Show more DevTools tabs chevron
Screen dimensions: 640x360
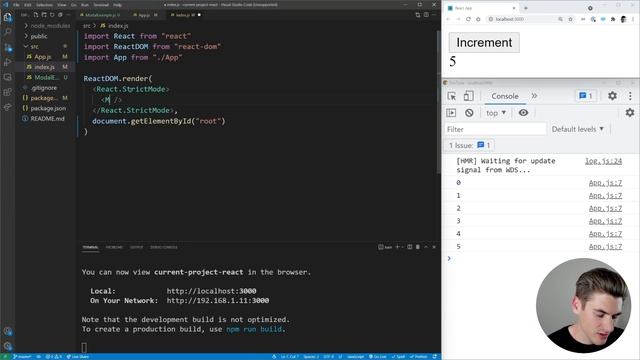pyautogui.click(x=534, y=96)
